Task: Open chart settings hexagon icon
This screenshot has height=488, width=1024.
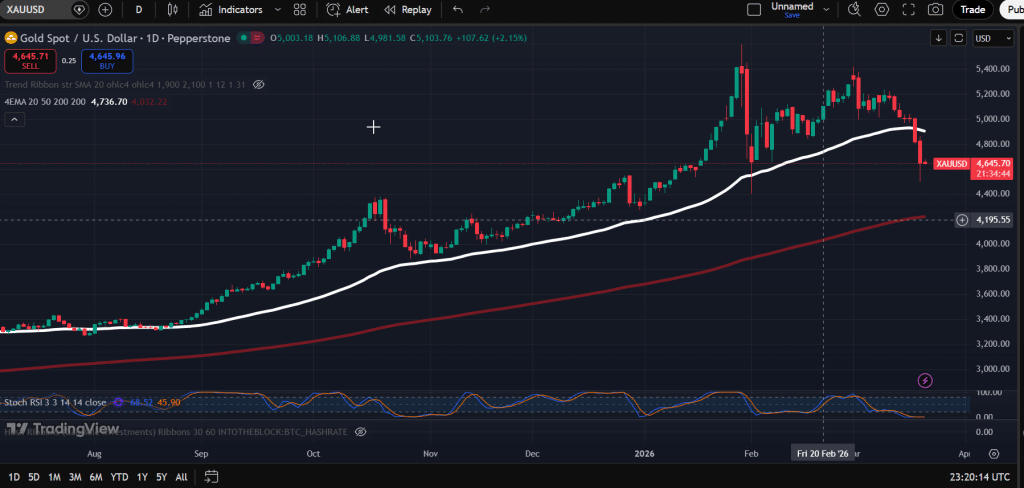Action: [x=882, y=10]
